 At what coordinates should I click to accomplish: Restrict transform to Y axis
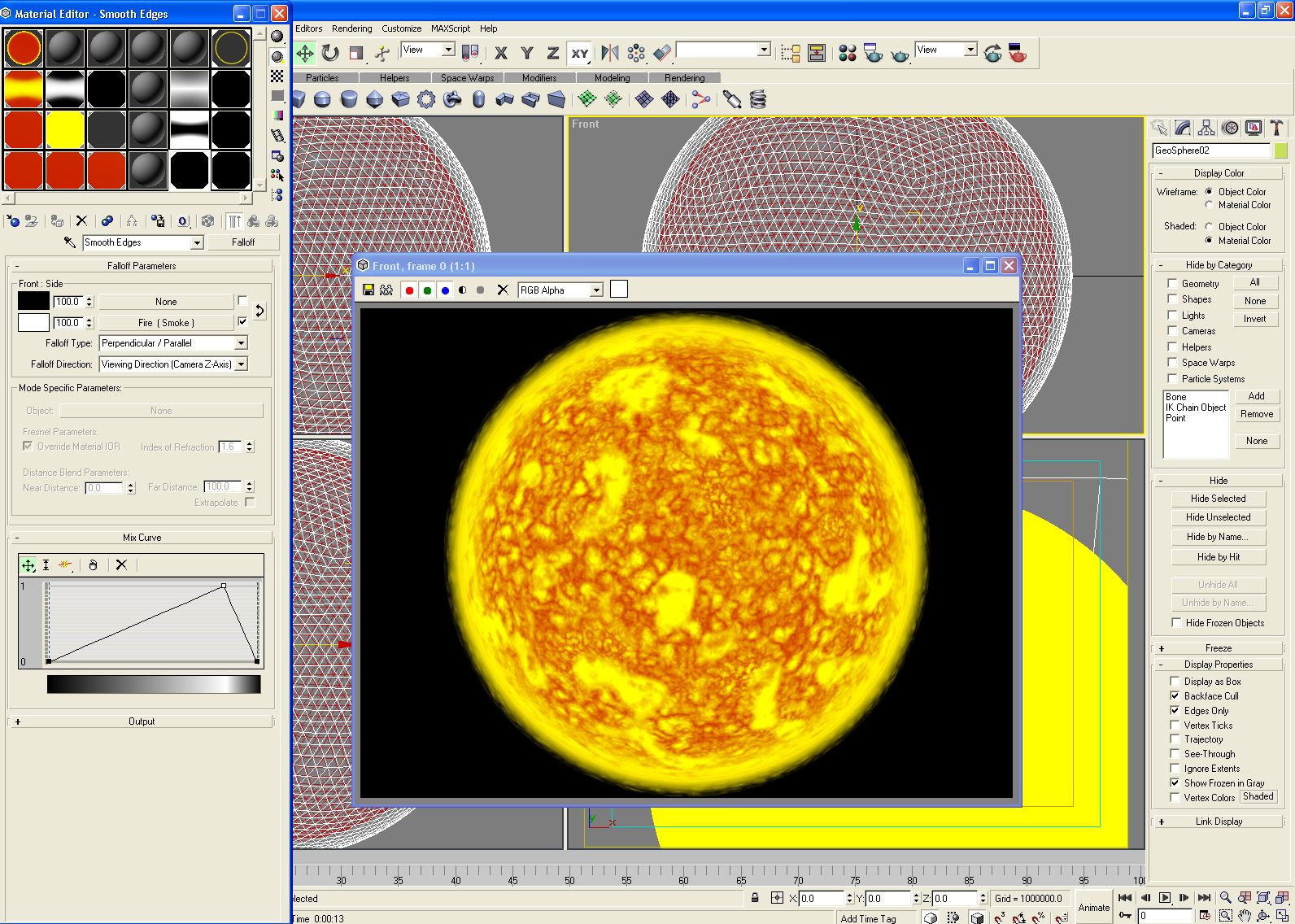click(x=527, y=54)
